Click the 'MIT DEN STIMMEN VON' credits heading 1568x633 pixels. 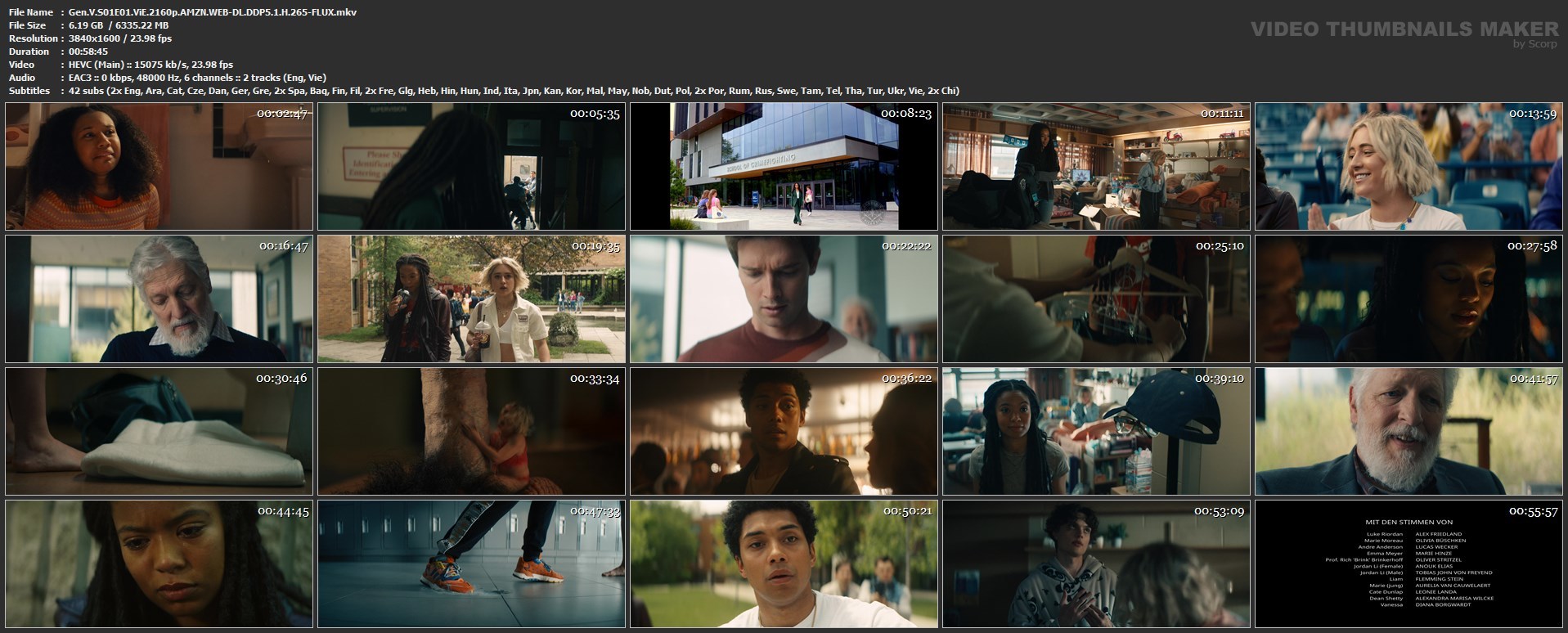pos(1409,522)
